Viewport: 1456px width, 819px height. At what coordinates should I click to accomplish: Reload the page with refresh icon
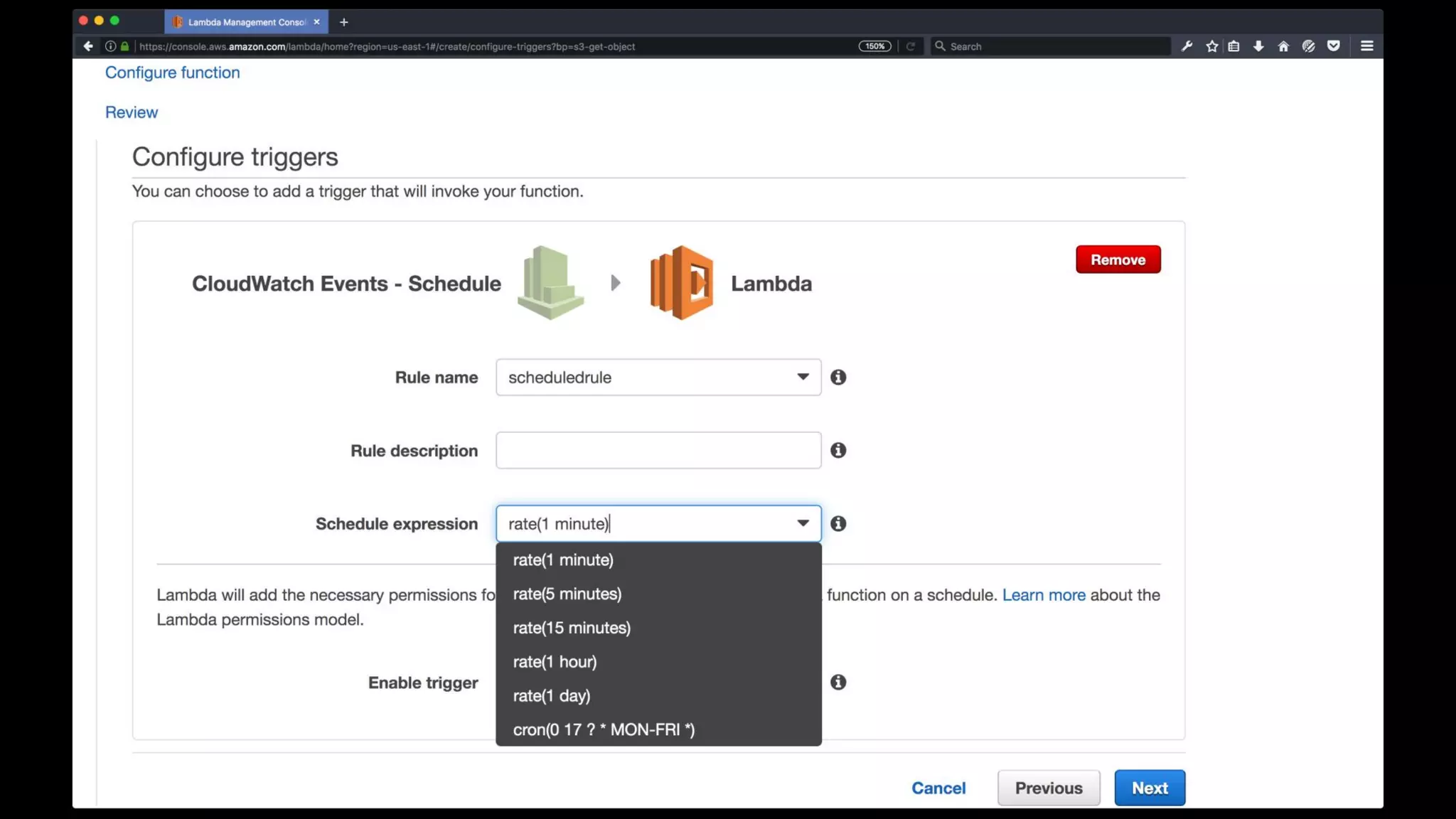point(910,46)
